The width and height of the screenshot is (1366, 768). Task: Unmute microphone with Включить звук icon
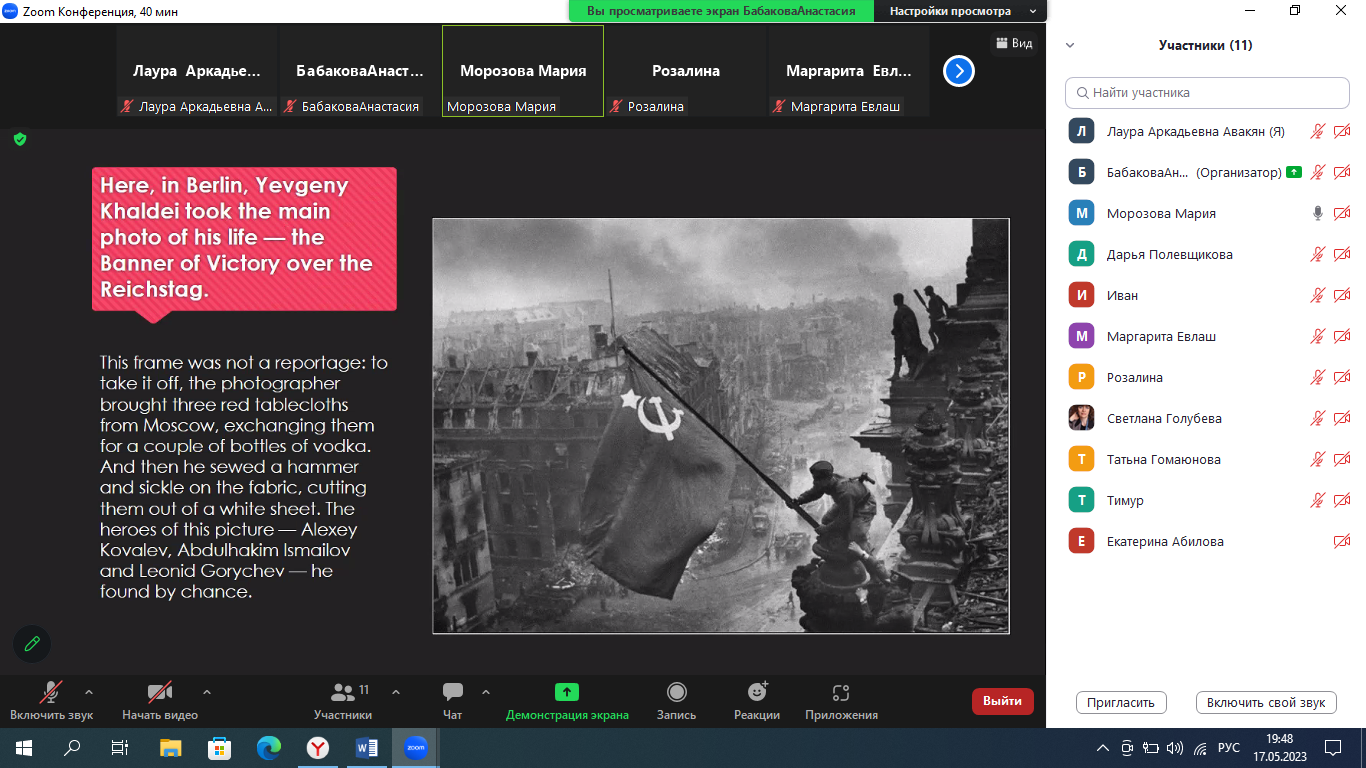pos(51,693)
